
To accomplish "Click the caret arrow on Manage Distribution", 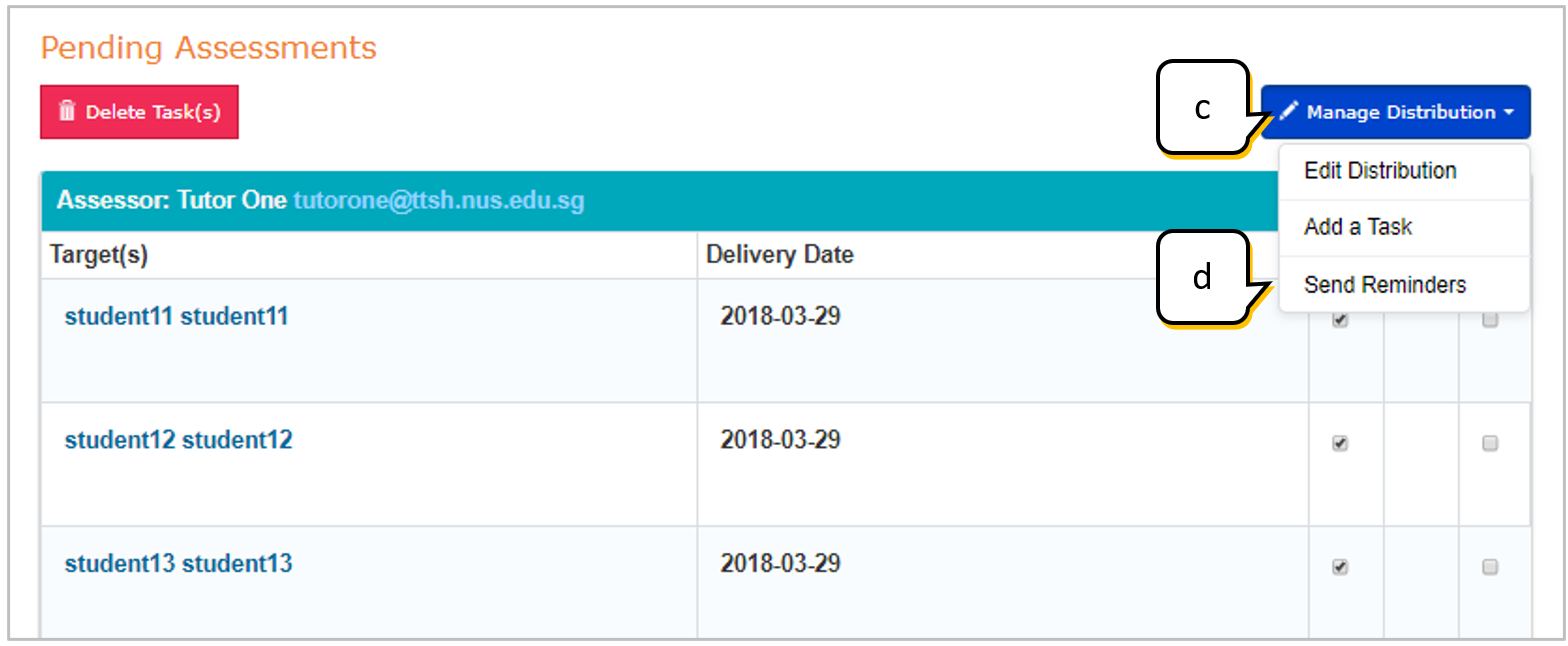I will (1508, 112).
